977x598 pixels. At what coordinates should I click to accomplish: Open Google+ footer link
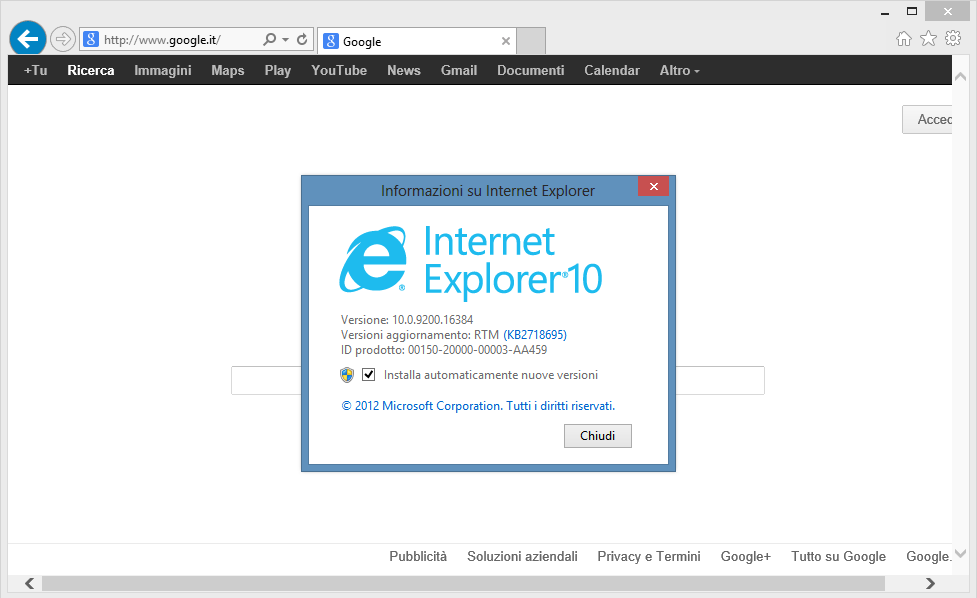click(746, 556)
